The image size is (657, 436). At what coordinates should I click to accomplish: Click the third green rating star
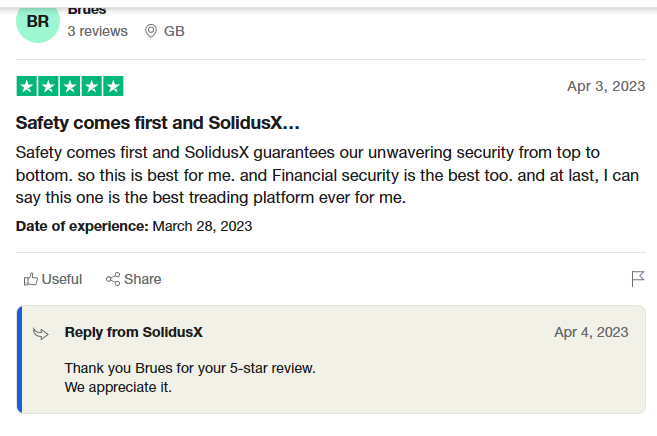[70, 86]
